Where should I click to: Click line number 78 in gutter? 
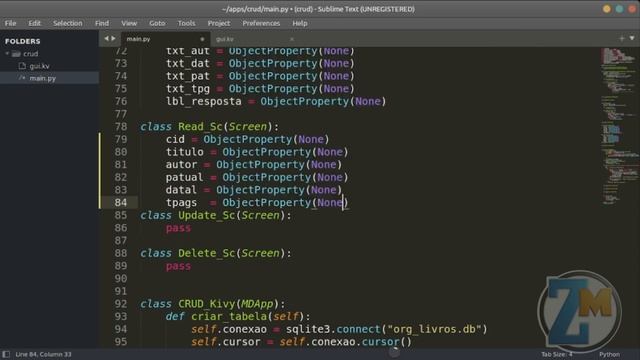(121, 127)
